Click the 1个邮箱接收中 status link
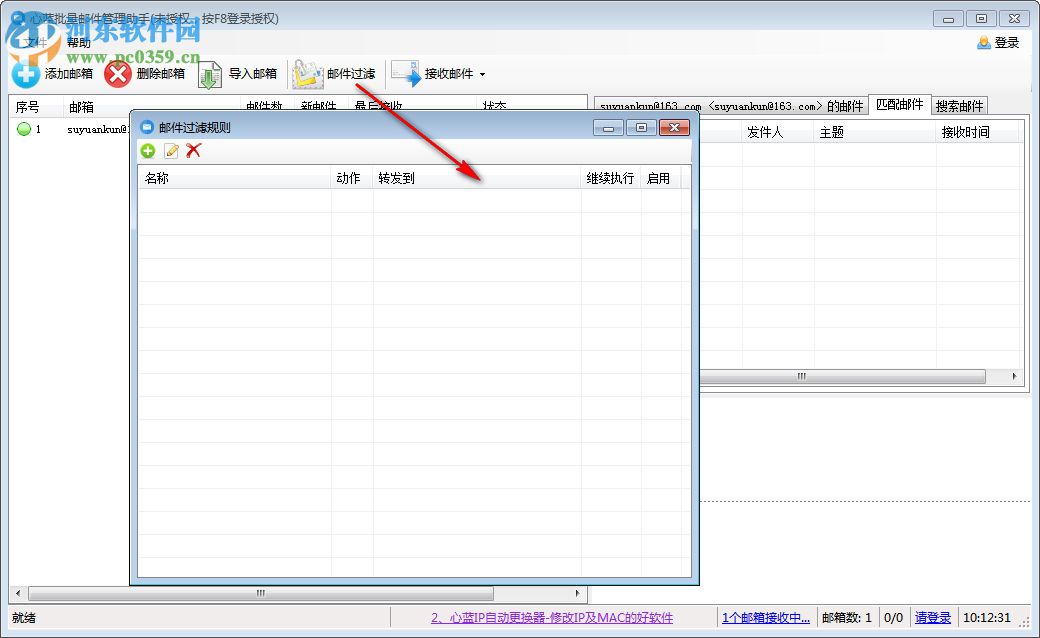This screenshot has height=638, width=1040. point(765,617)
